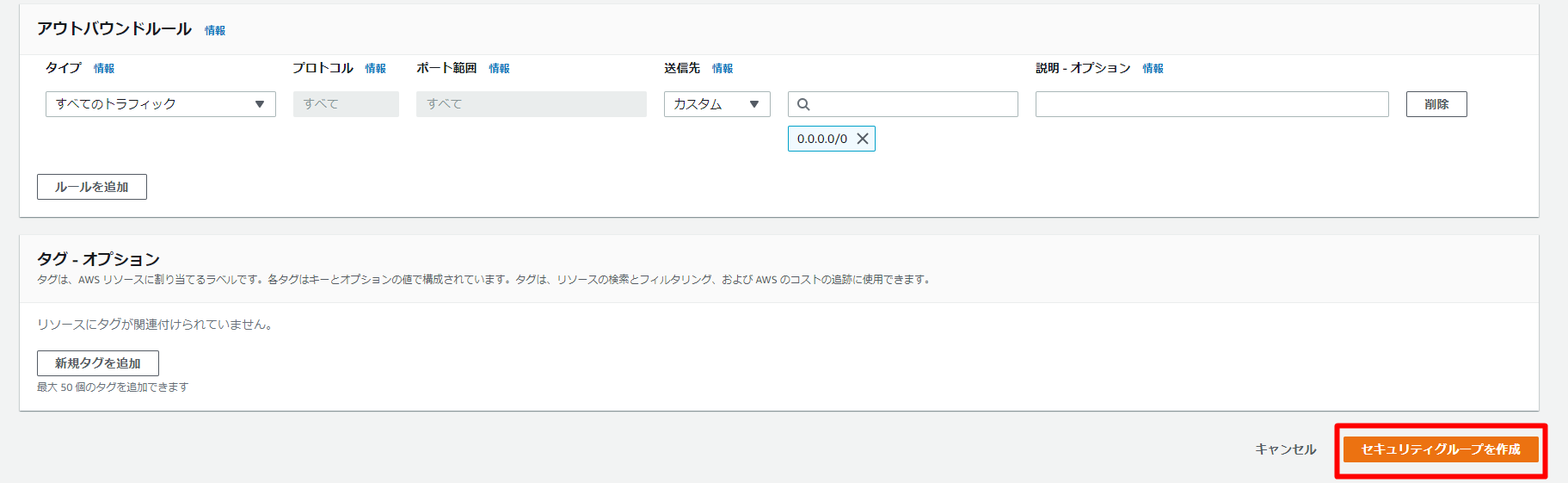
Task: Click the disabled ポート範囲 field showing すべて
Action: pos(532,104)
